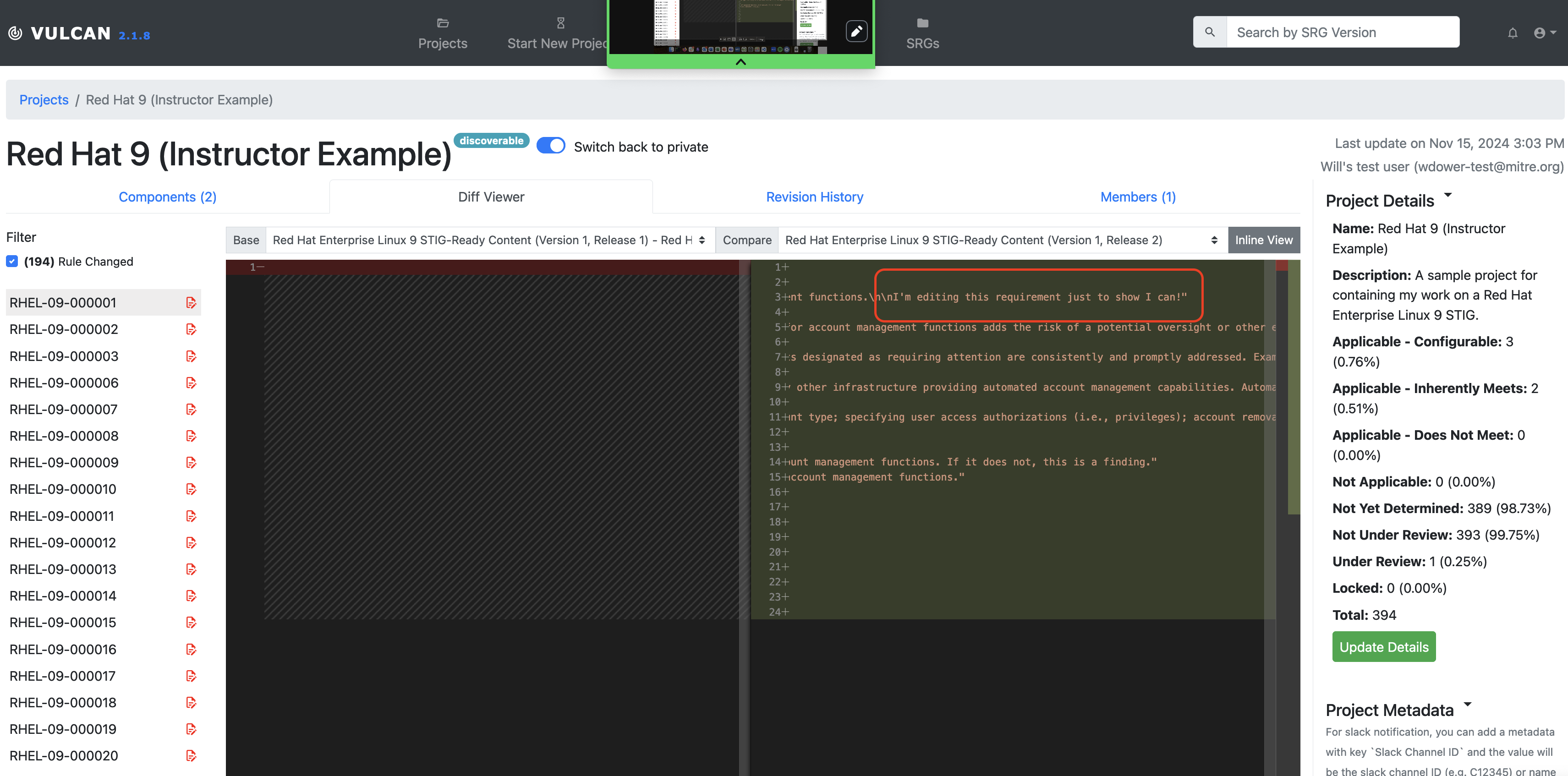
Task: Click the Projects breadcrumb link
Action: click(44, 100)
